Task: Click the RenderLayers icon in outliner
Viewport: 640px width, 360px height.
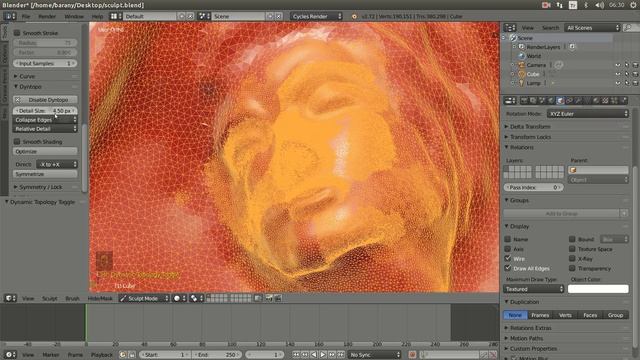Action: click(521, 47)
